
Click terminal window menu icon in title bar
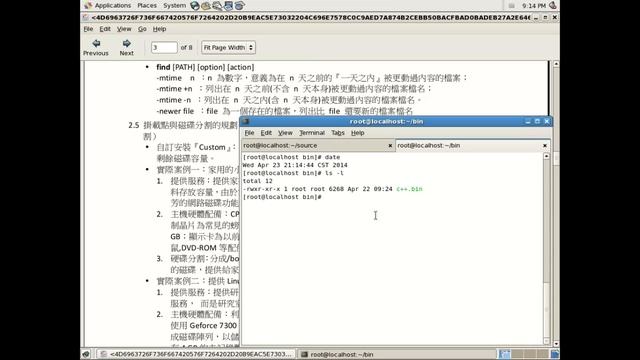coord(246,121)
